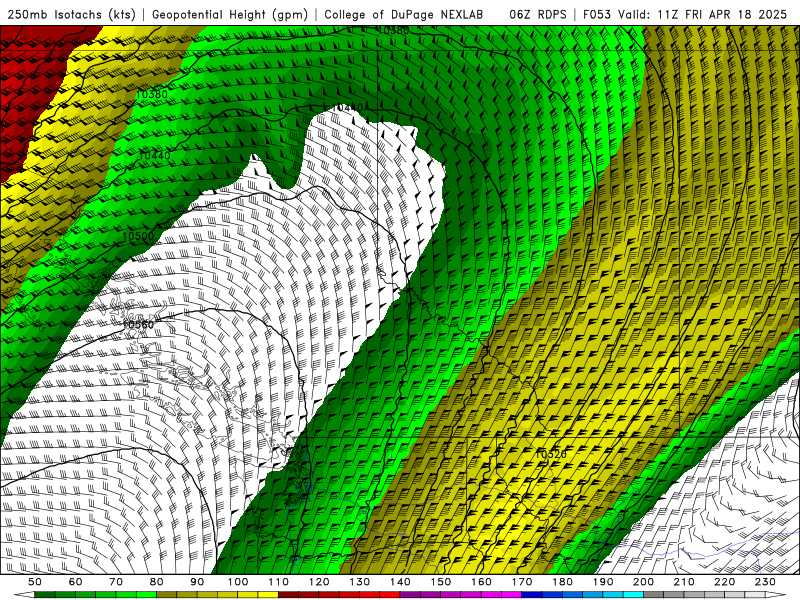Click the '250mb Isotachs (kts)' title text

click(x=71, y=15)
